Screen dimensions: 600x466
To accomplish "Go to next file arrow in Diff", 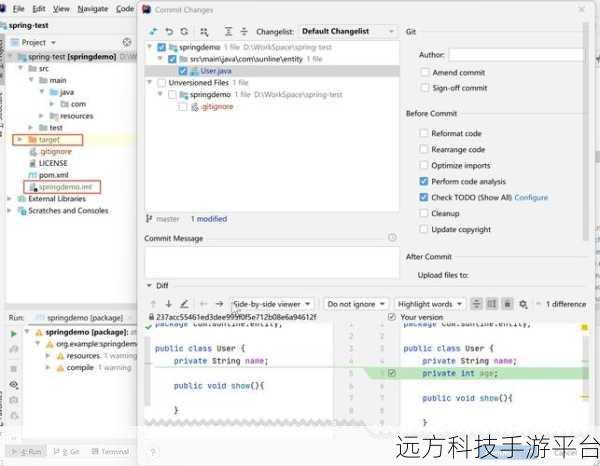I will [x=219, y=304].
